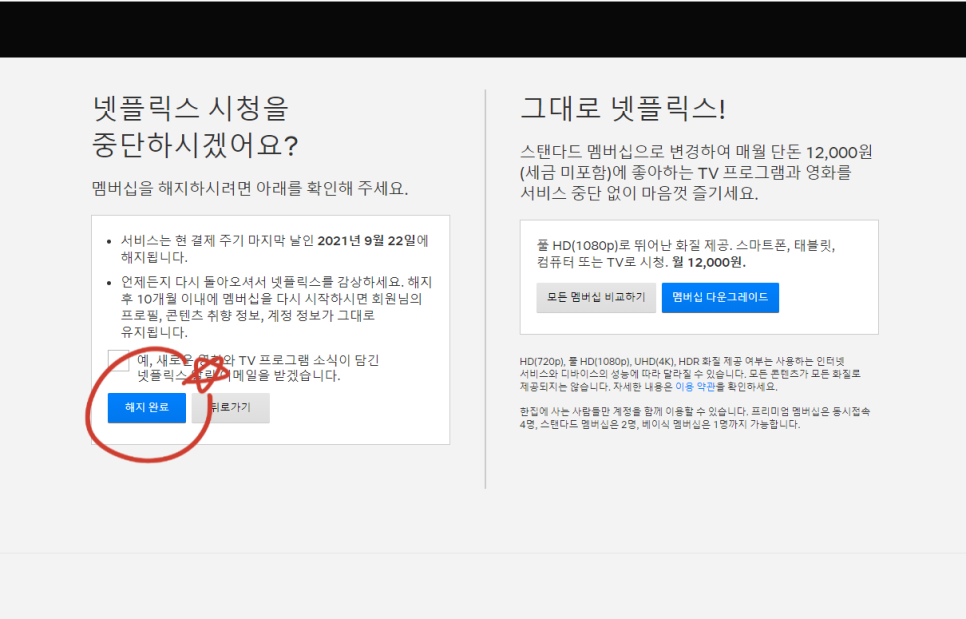Click the heading 넷플릭스 시청을 중단하시겠어요?
This screenshot has height=619, width=966.
[195, 126]
